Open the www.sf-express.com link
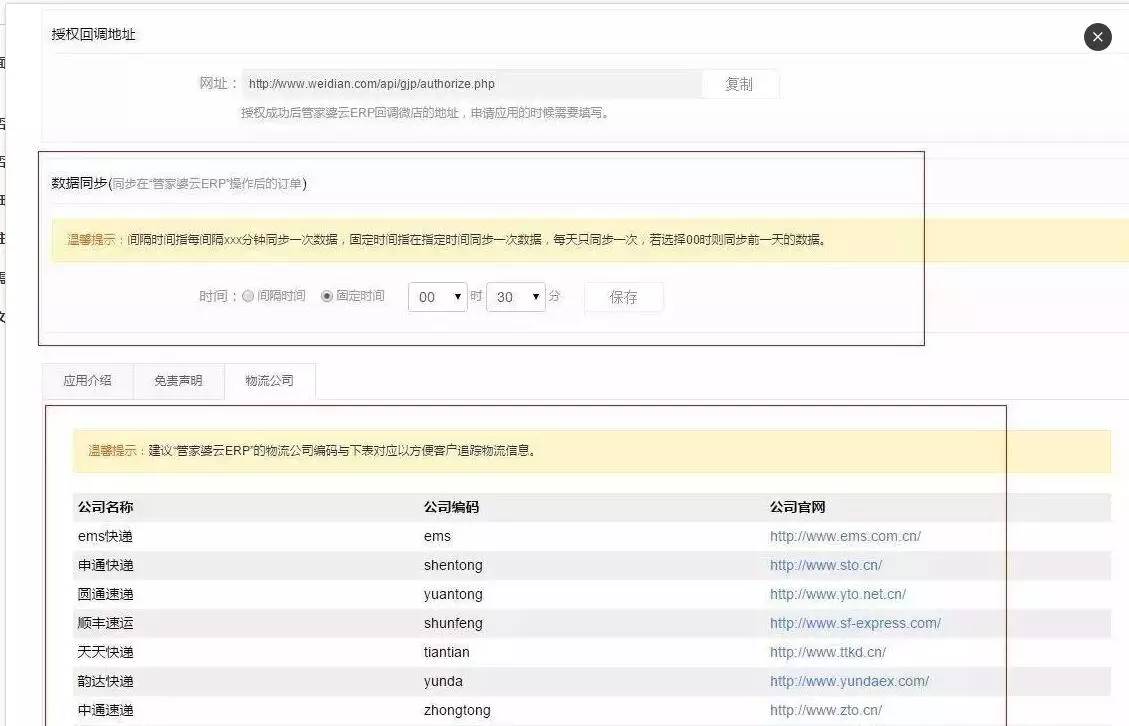 855,623
